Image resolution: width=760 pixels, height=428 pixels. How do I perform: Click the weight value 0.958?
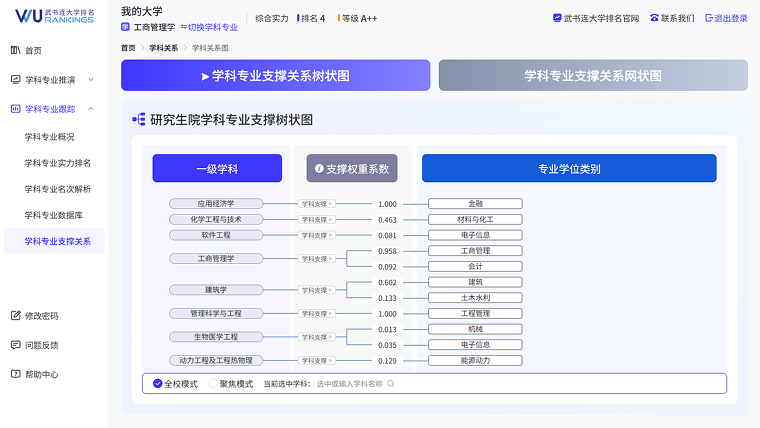click(x=387, y=251)
